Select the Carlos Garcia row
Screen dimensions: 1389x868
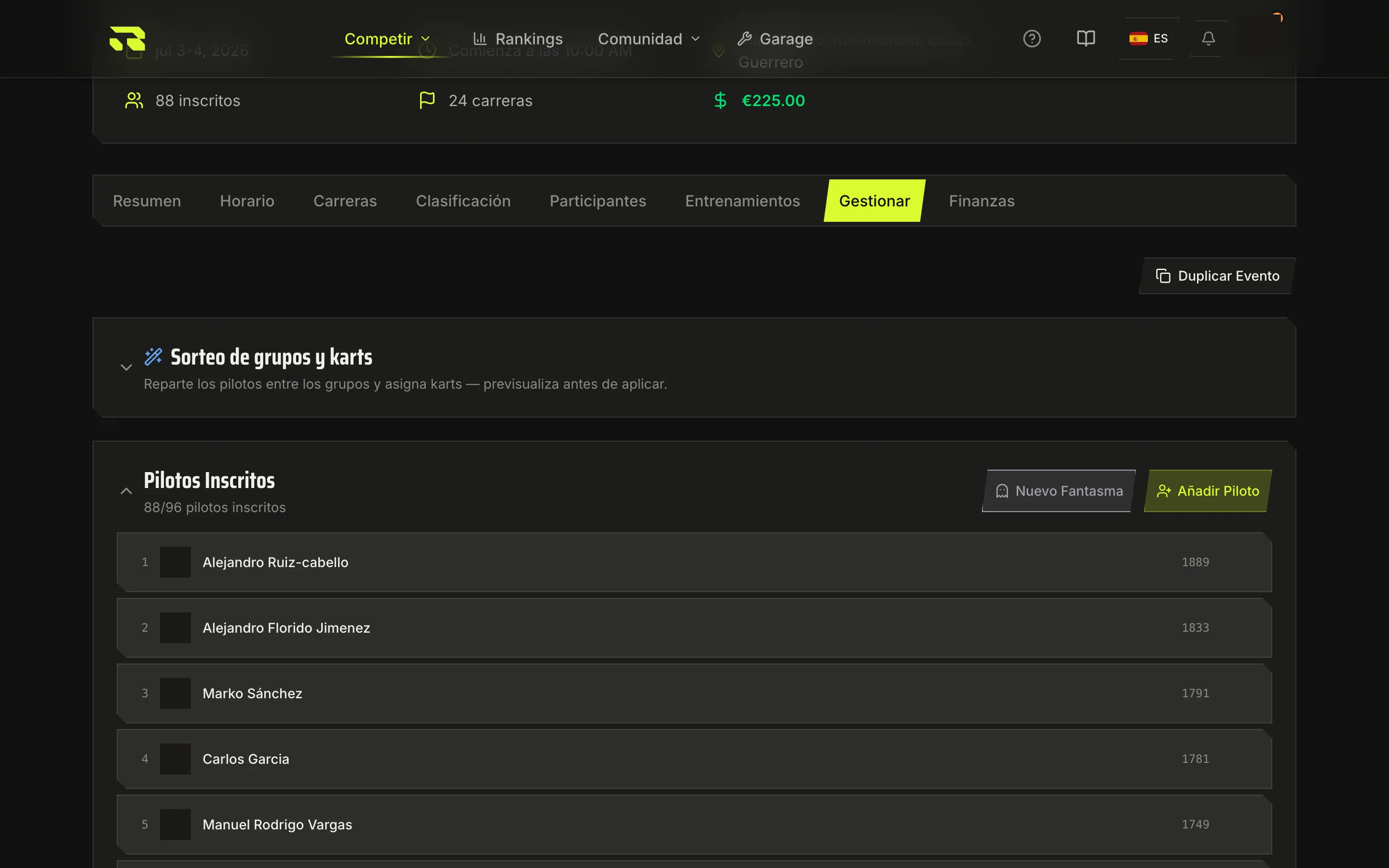click(694, 759)
